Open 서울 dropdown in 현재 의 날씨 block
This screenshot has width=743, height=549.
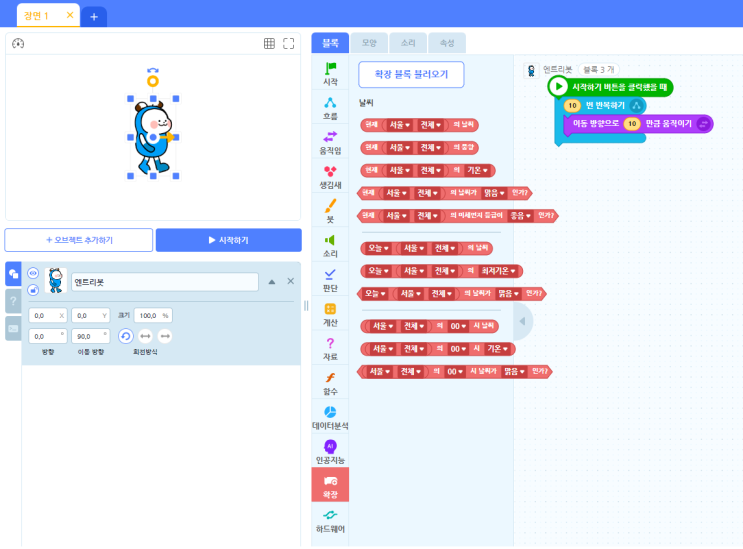coord(399,125)
